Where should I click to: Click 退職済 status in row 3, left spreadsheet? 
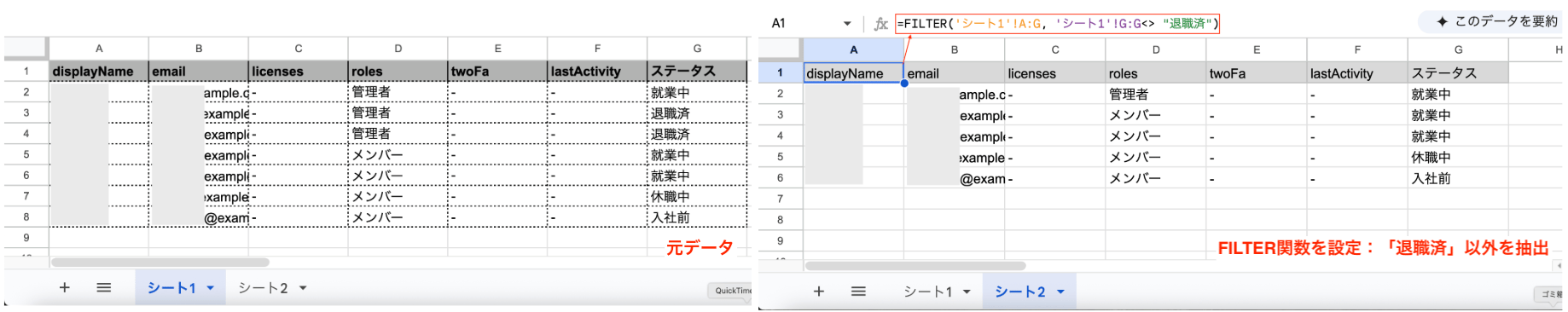697,113
